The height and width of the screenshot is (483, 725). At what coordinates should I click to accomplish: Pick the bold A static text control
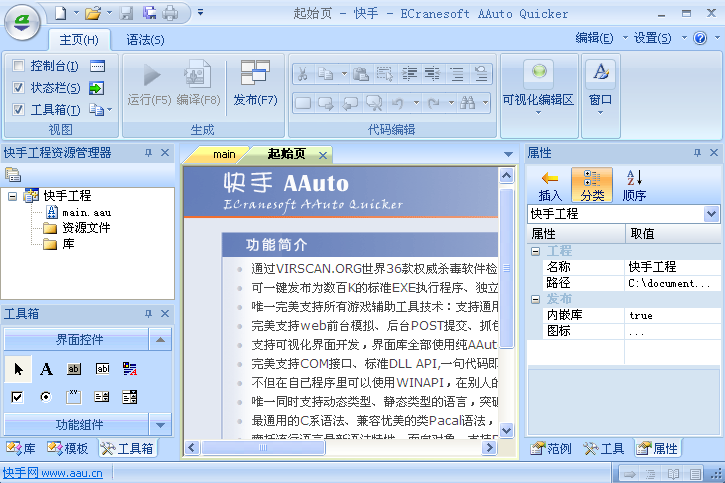pyautogui.click(x=46, y=369)
